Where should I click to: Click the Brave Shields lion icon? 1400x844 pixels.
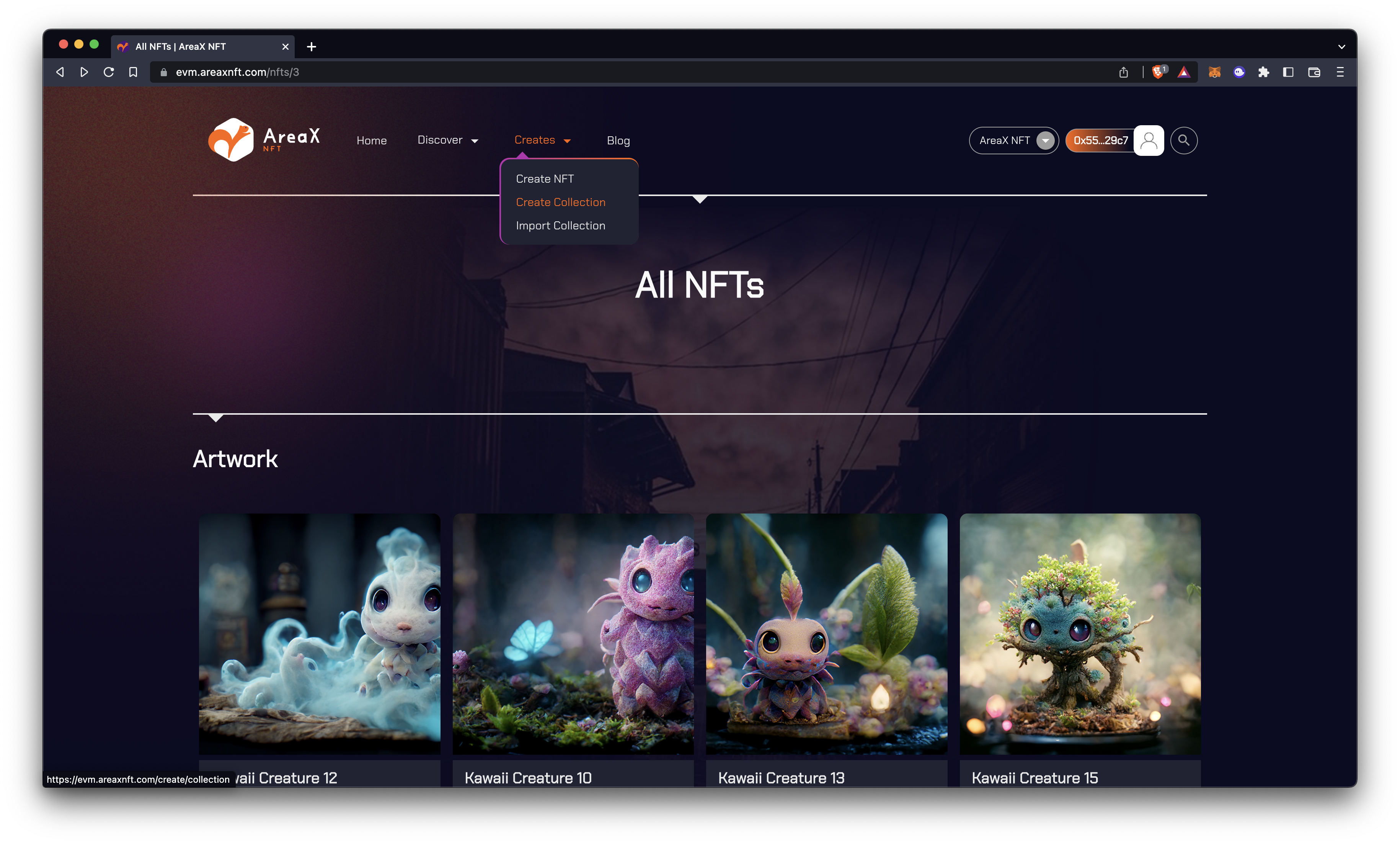1157,72
